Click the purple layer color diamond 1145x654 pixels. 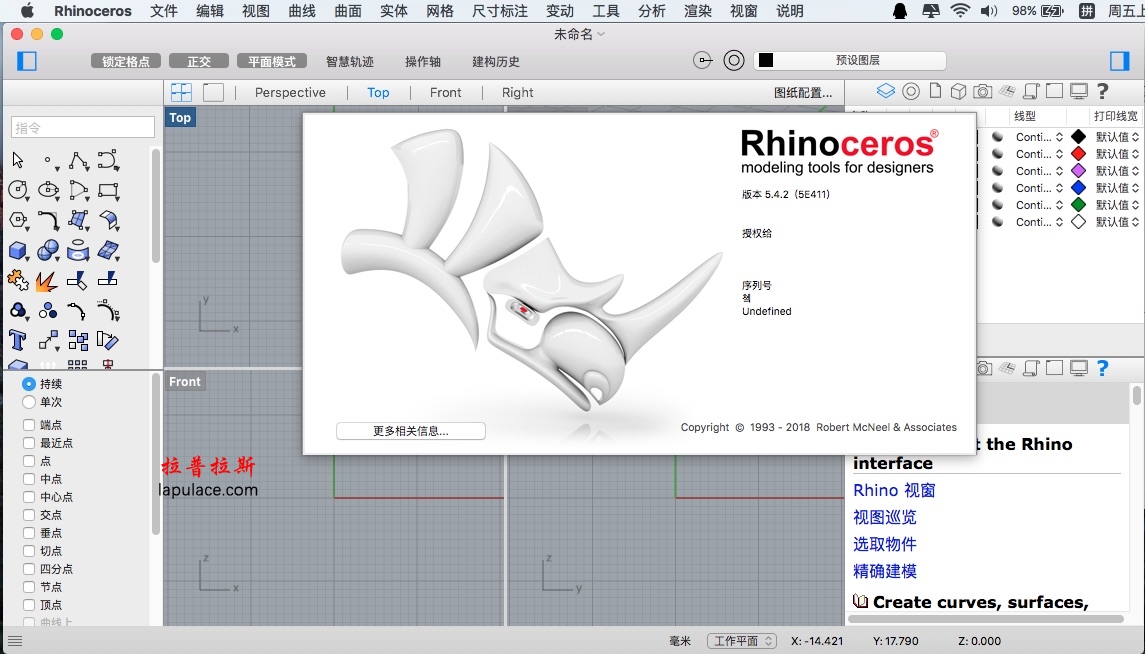click(1079, 171)
